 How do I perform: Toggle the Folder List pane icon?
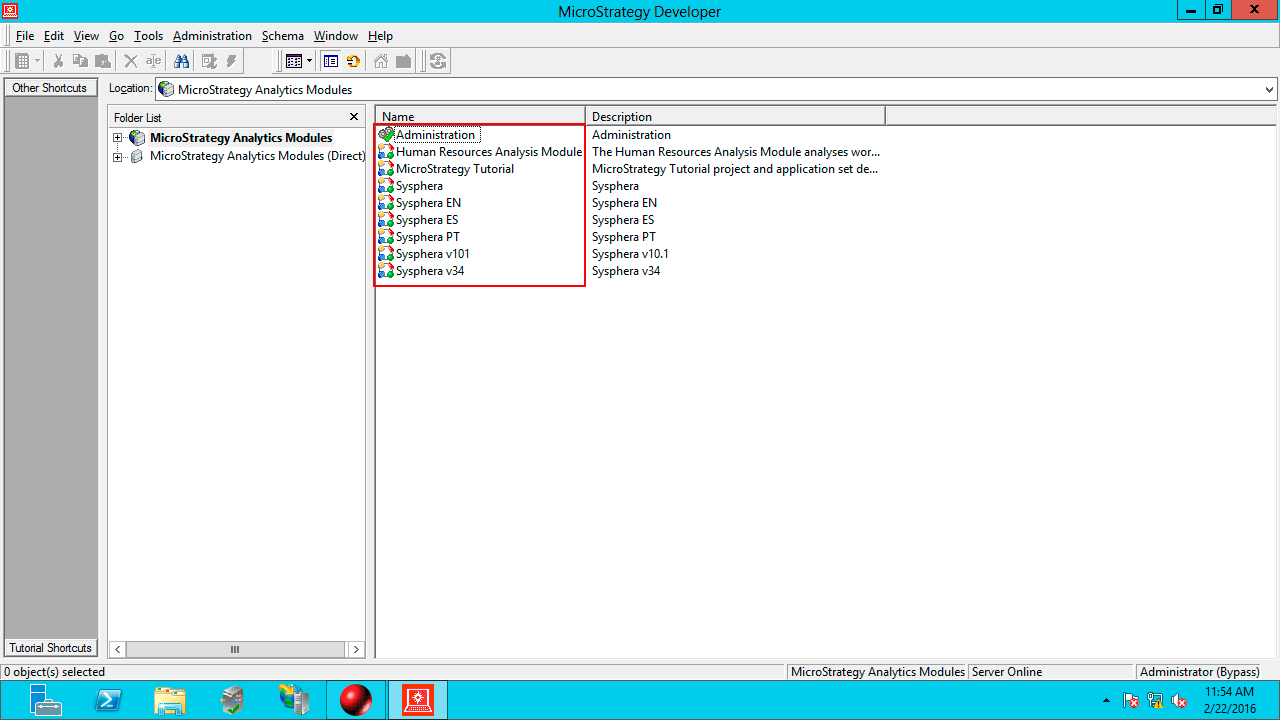(331, 61)
